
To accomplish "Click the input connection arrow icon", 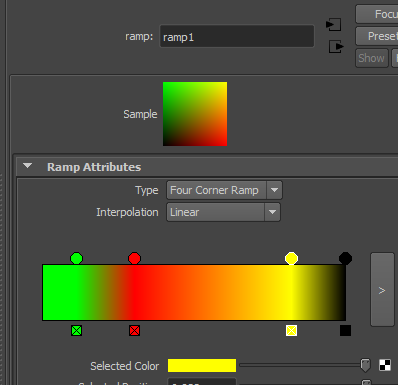I will 333,25.
